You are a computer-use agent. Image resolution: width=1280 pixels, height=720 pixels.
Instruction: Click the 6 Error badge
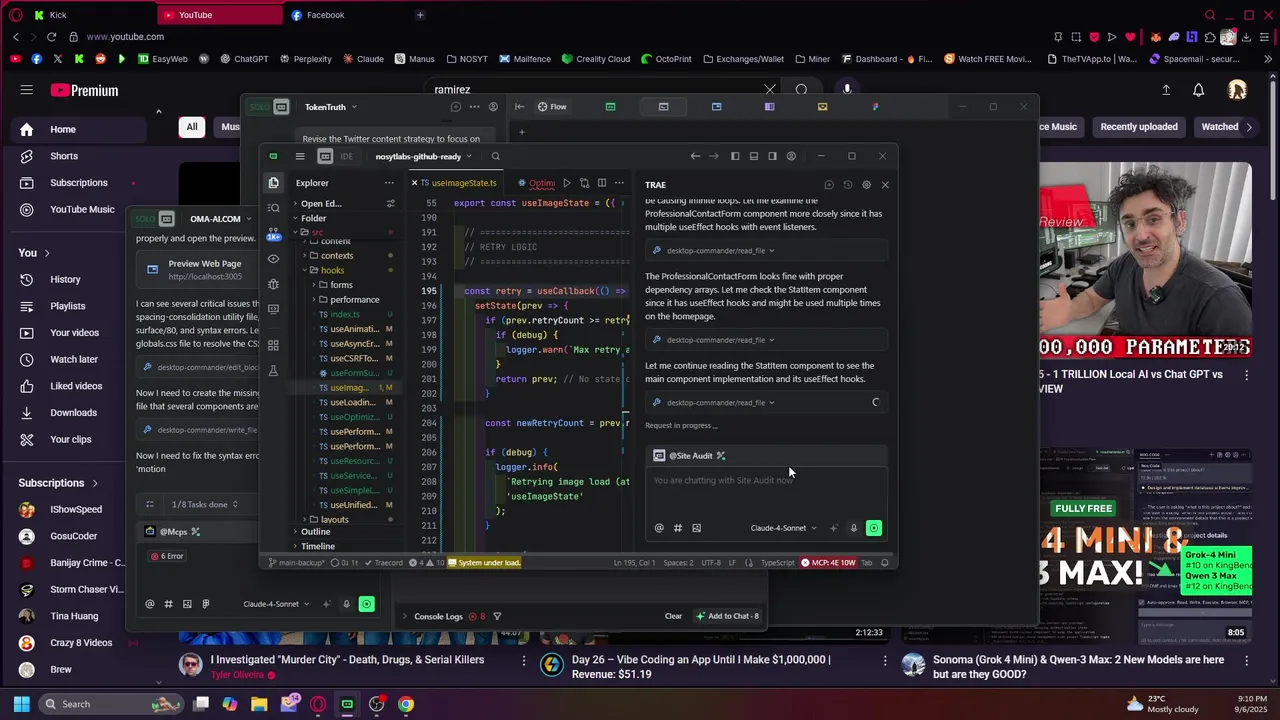click(x=167, y=556)
